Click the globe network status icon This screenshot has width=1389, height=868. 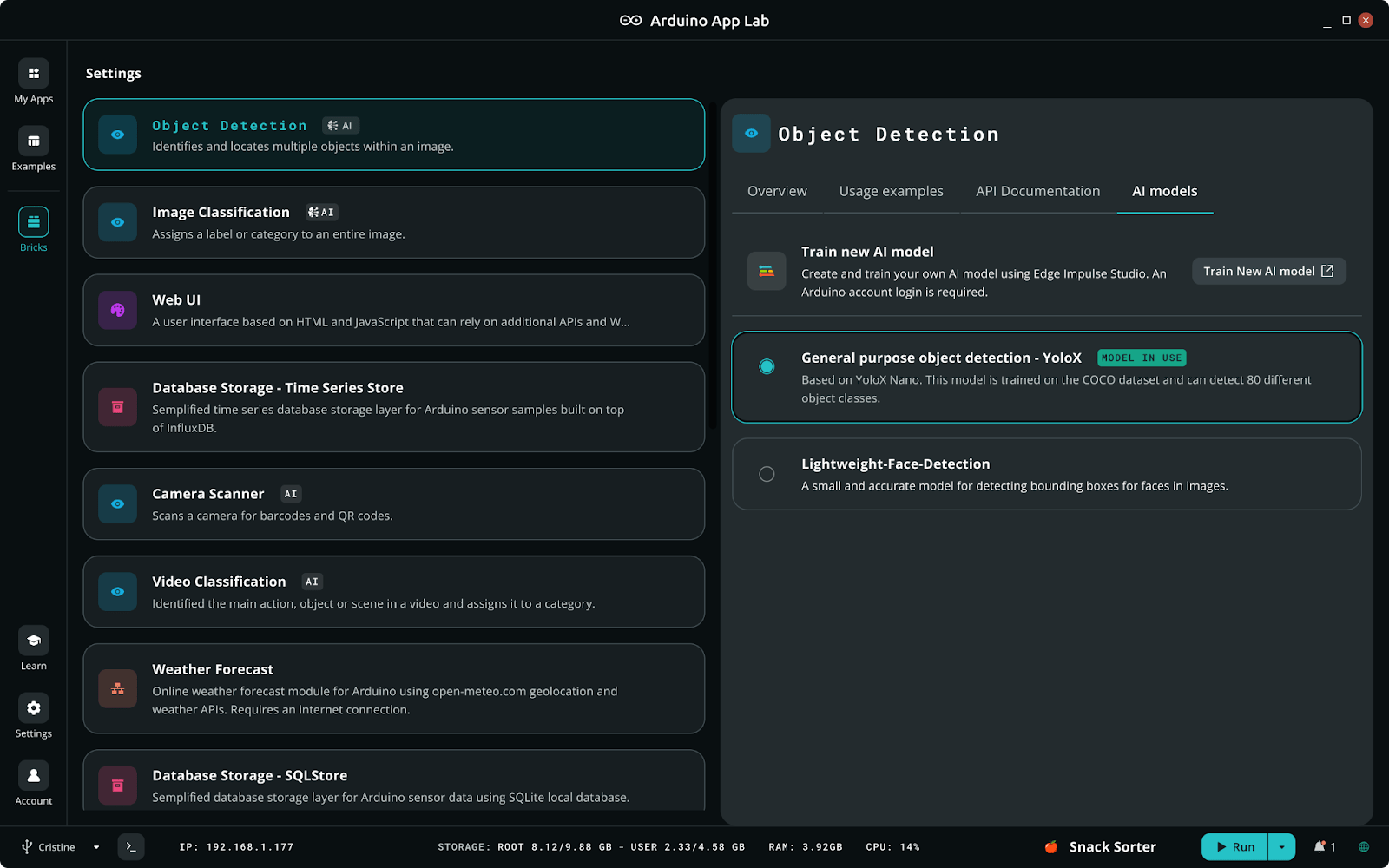1364,847
